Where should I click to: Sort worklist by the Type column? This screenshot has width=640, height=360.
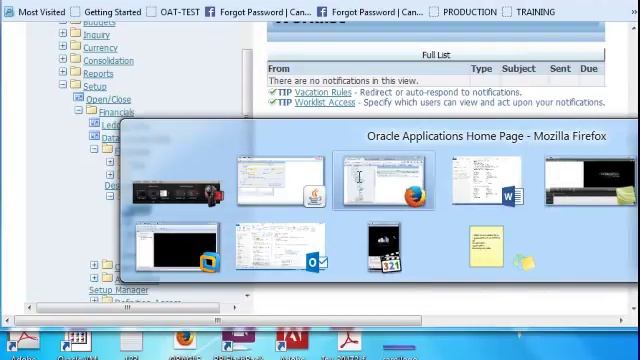pos(482,69)
